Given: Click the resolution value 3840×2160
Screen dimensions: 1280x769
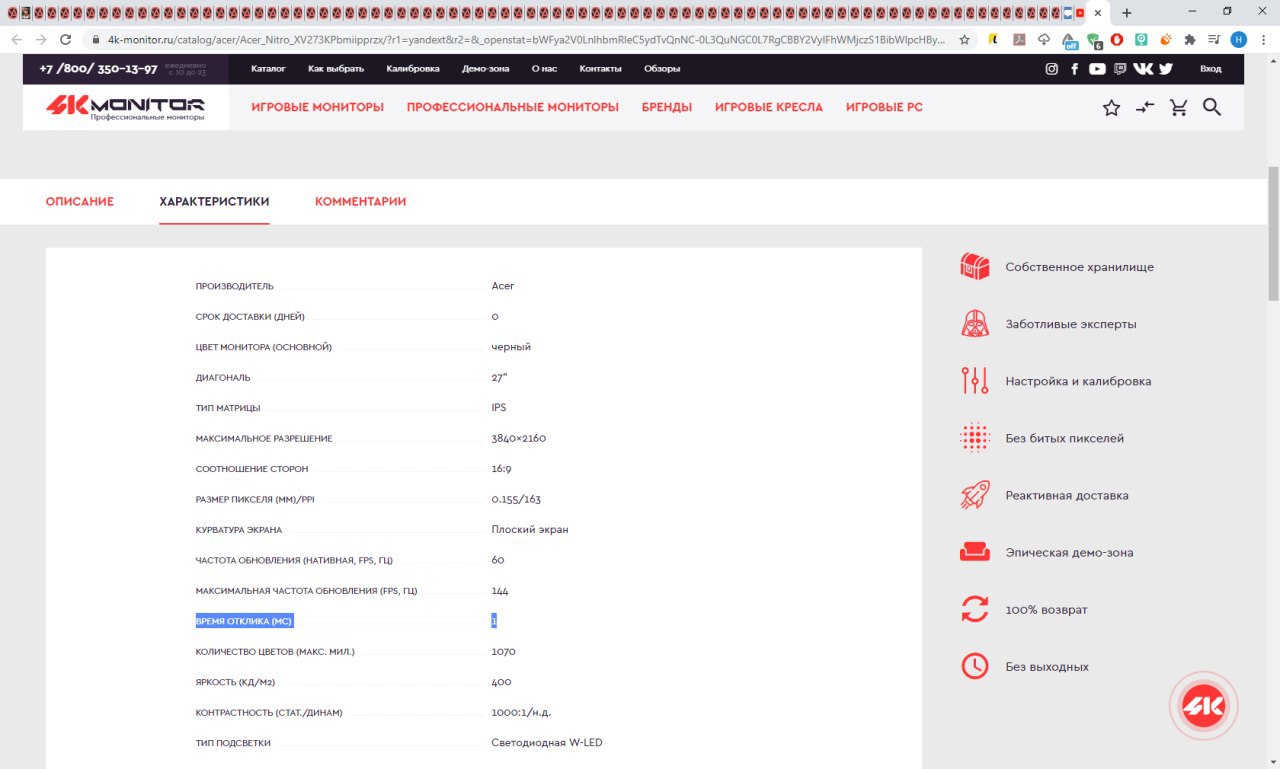Looking at the screenshot, I should (x=519, y=438).
